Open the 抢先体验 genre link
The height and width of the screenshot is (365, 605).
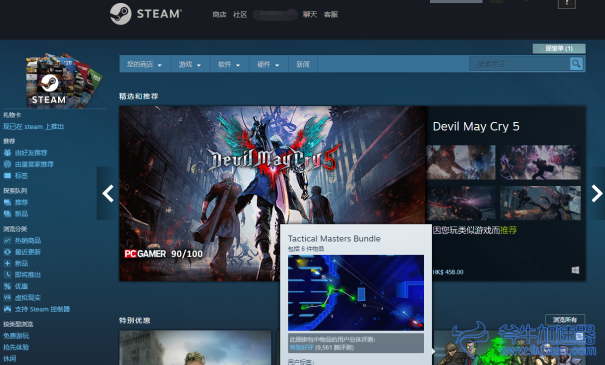(16, 347)
